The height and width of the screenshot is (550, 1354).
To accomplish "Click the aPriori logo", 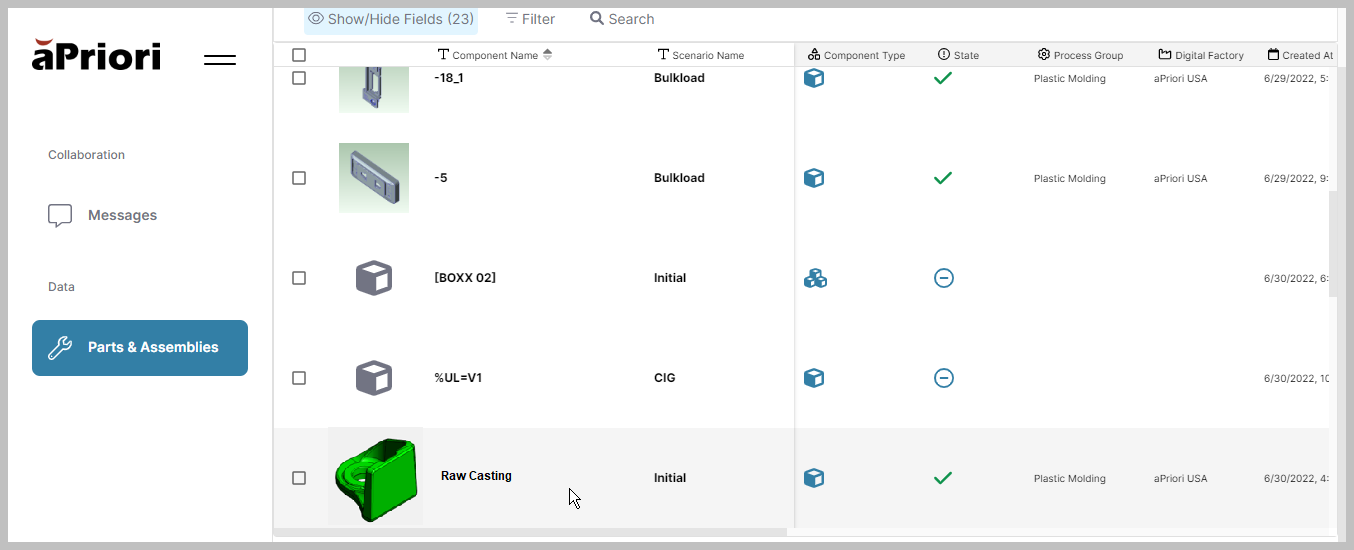I will click(x=96, y=56).
